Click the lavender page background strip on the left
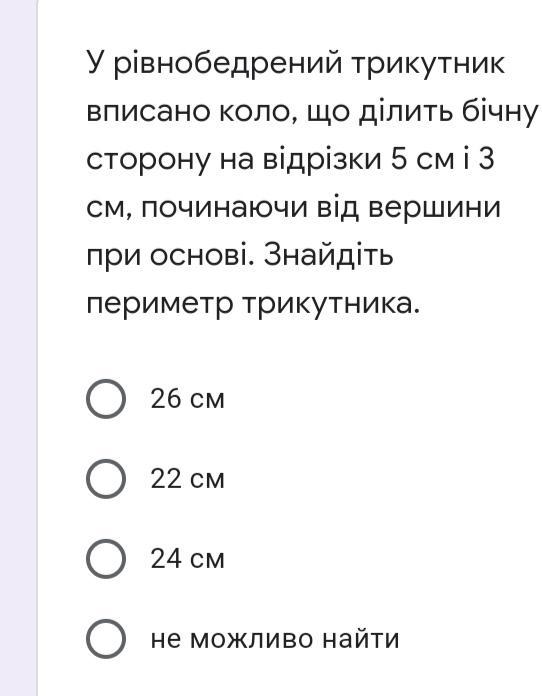542x696 pixels. (x=18, y=348)
